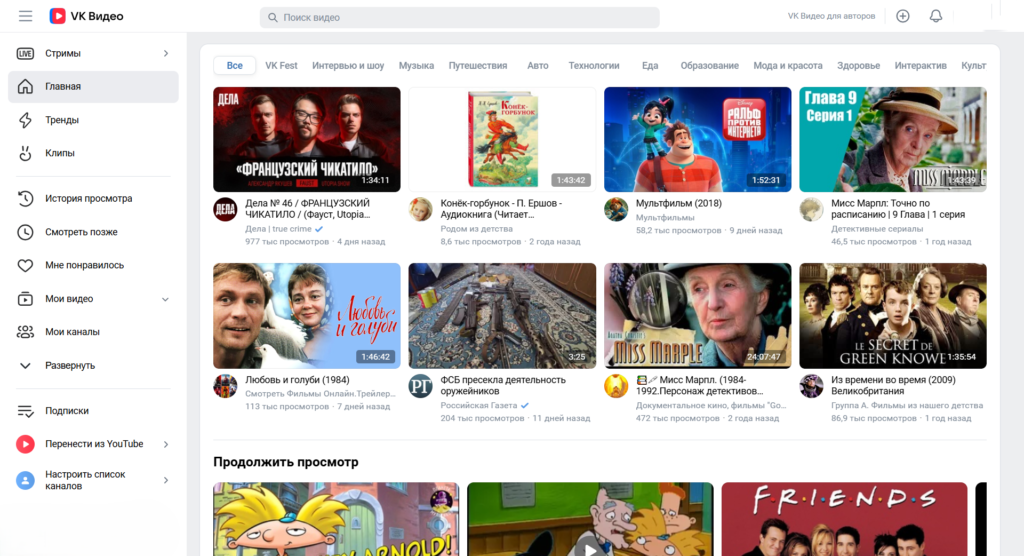
Task: Click the VK Видео logo
Action: pos(86,16)
